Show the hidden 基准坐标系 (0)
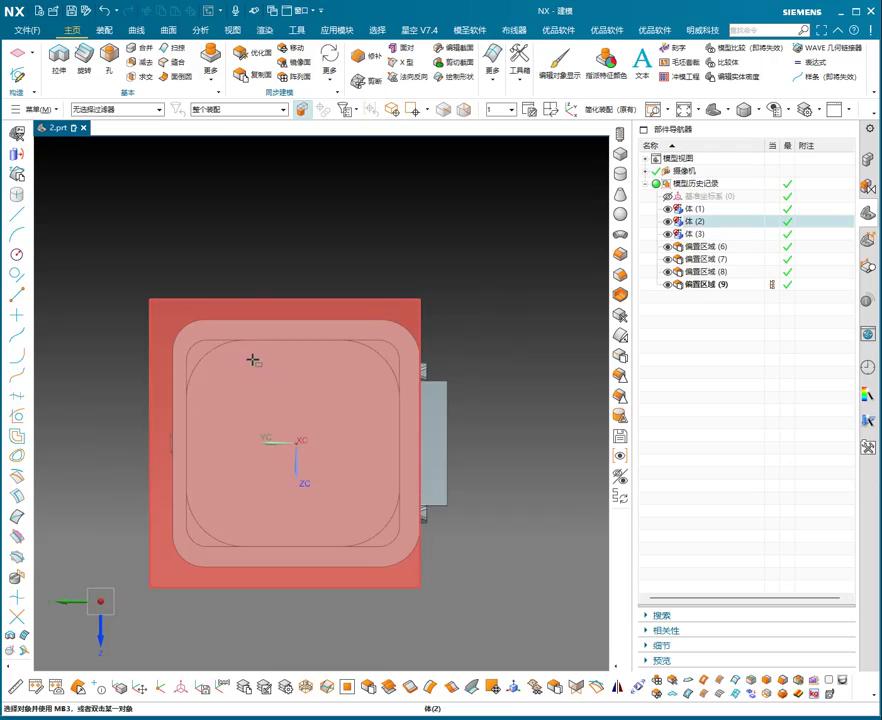The image size is (882, 720). click(668, 197)
